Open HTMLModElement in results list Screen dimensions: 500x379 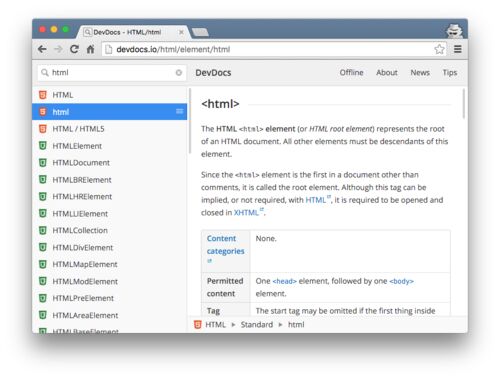click(109, 282)
